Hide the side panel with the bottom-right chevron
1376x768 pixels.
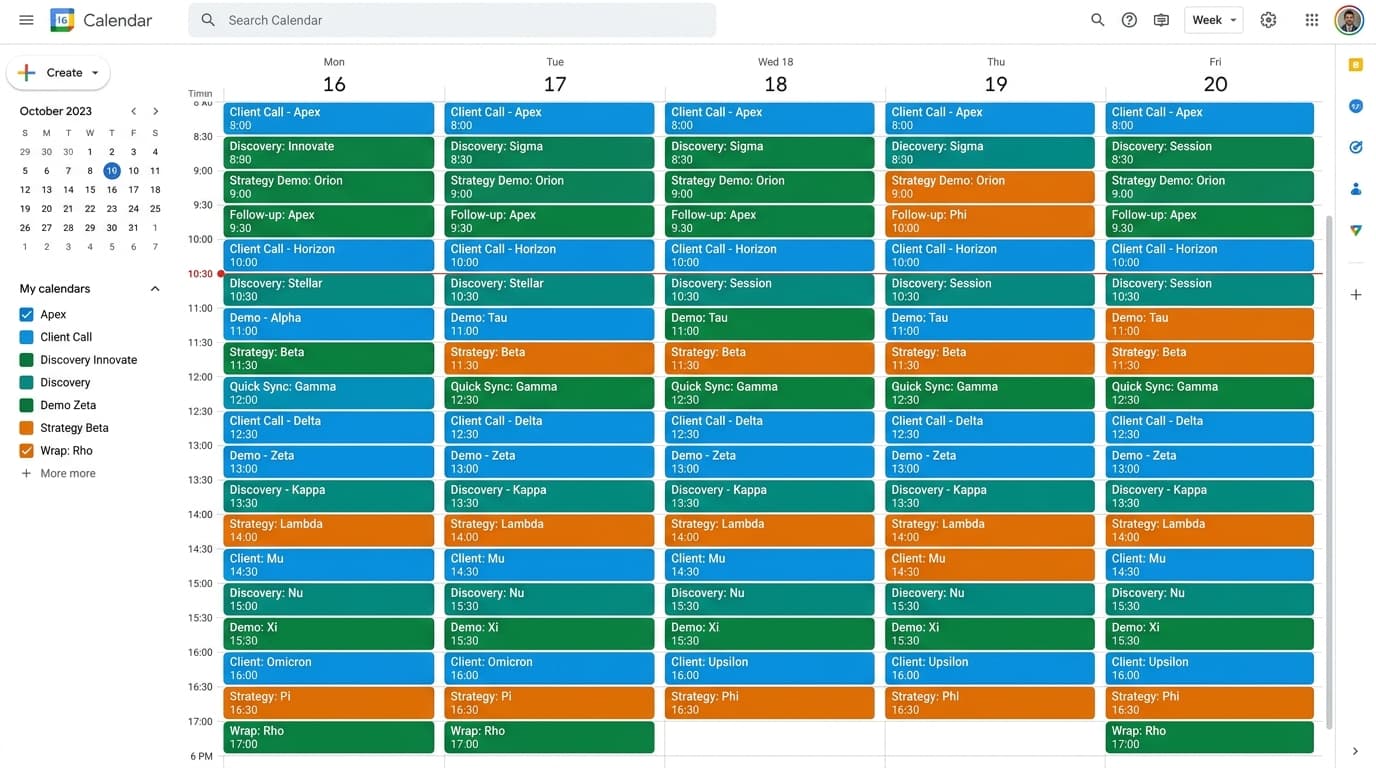pyautogui.click(x=1356, y=751)
